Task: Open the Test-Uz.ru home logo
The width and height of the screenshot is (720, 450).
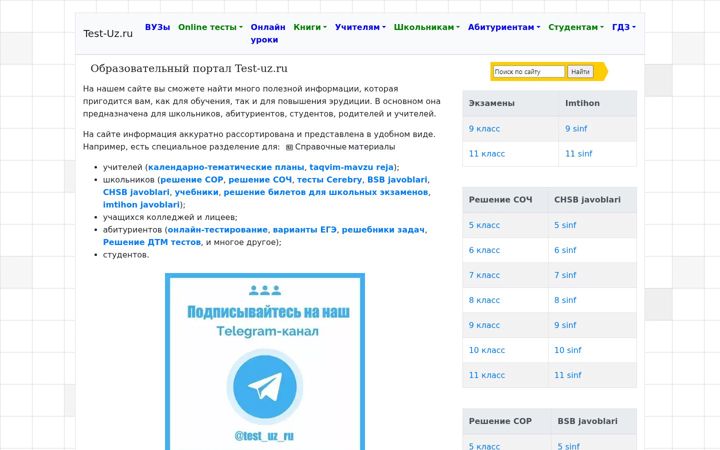Action: click(108, 34)
